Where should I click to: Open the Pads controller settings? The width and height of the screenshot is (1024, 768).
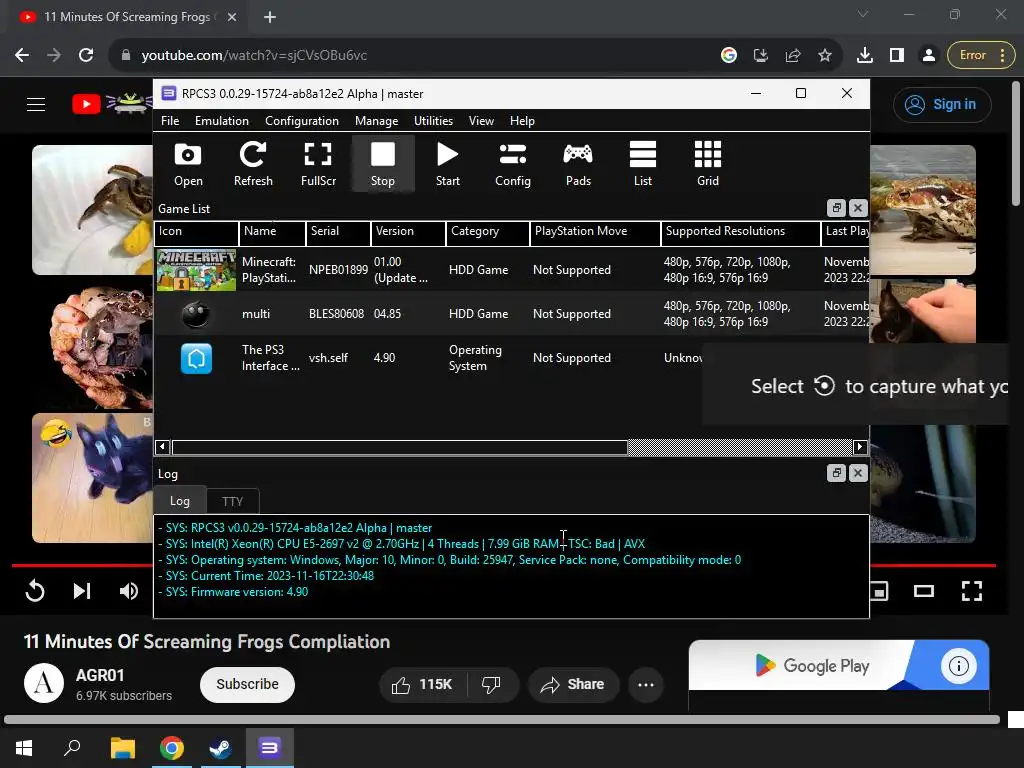pos(578,164)
